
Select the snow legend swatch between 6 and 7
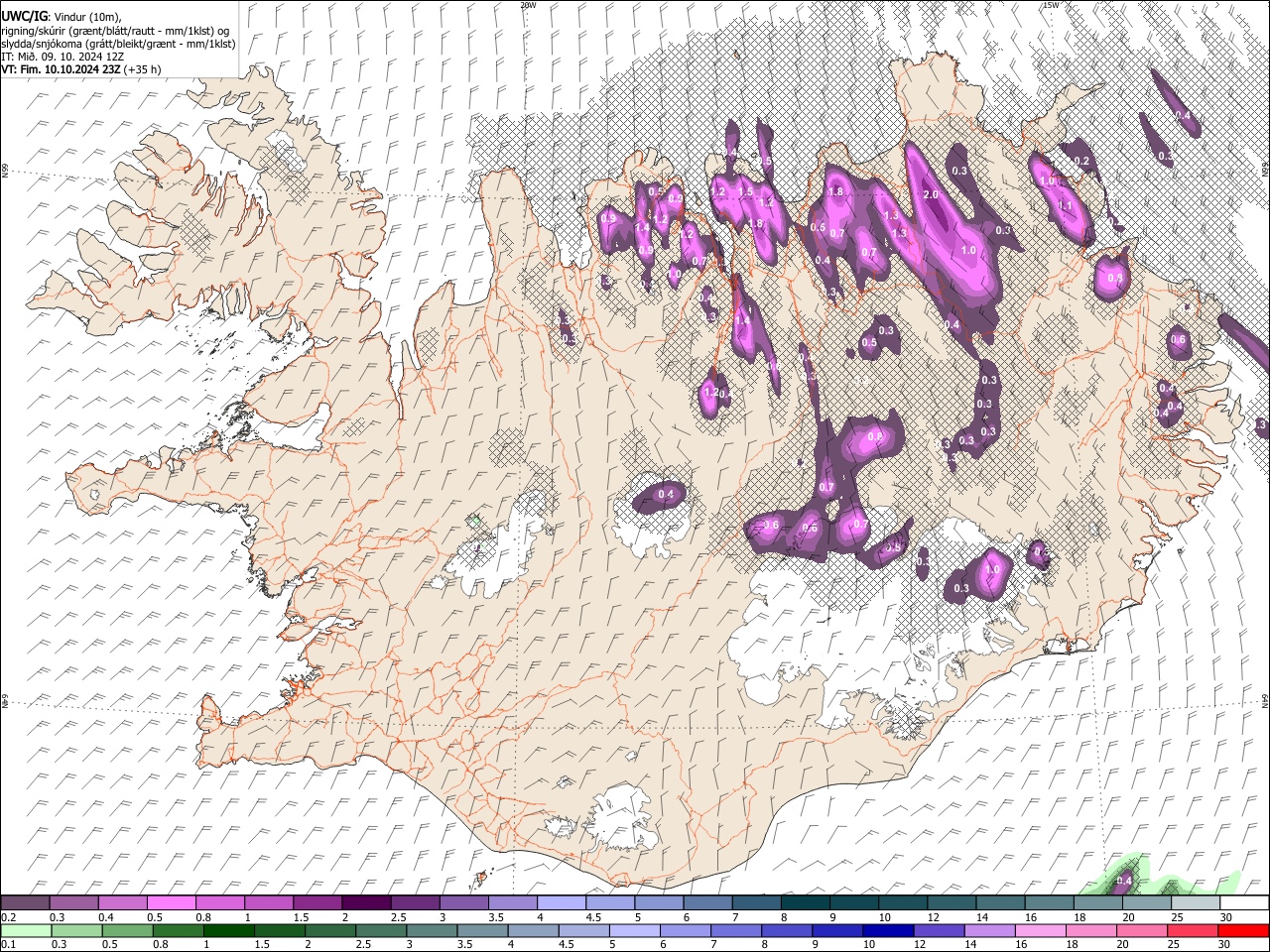pyautogui.click(x=707, y=903)
